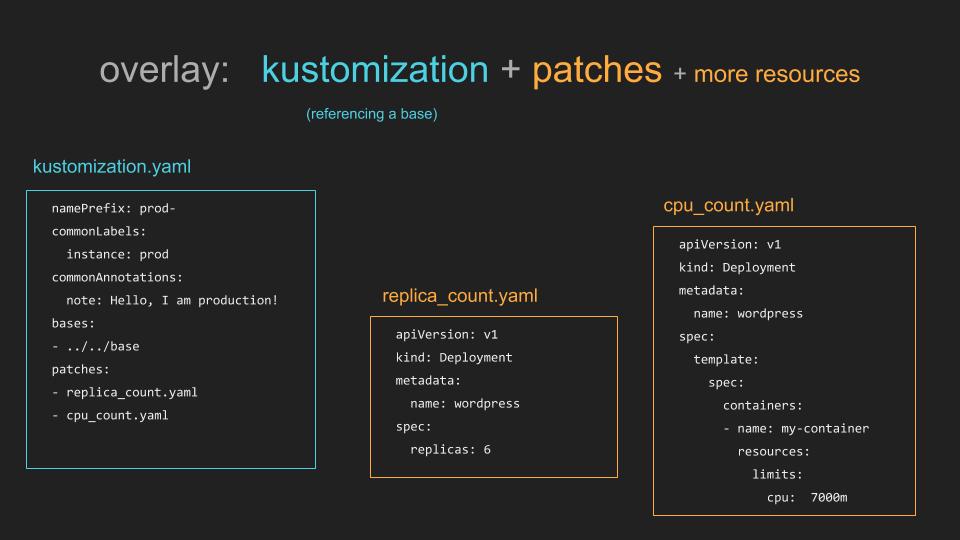Click the 'patches:' code line
Screen dimensions: 960x540
(80, 369)
